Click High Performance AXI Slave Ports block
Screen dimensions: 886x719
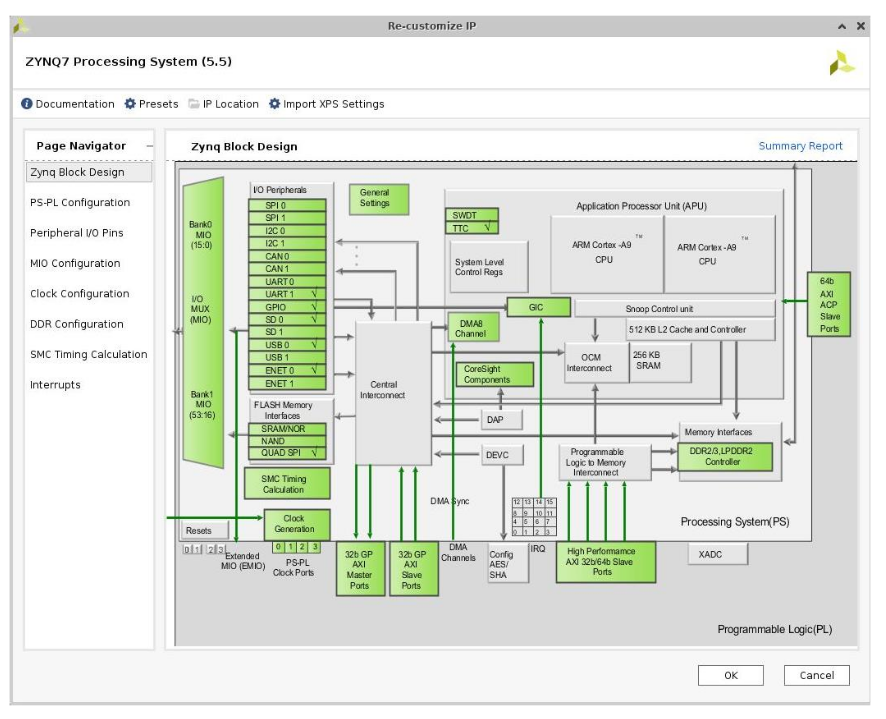(606, 562)
